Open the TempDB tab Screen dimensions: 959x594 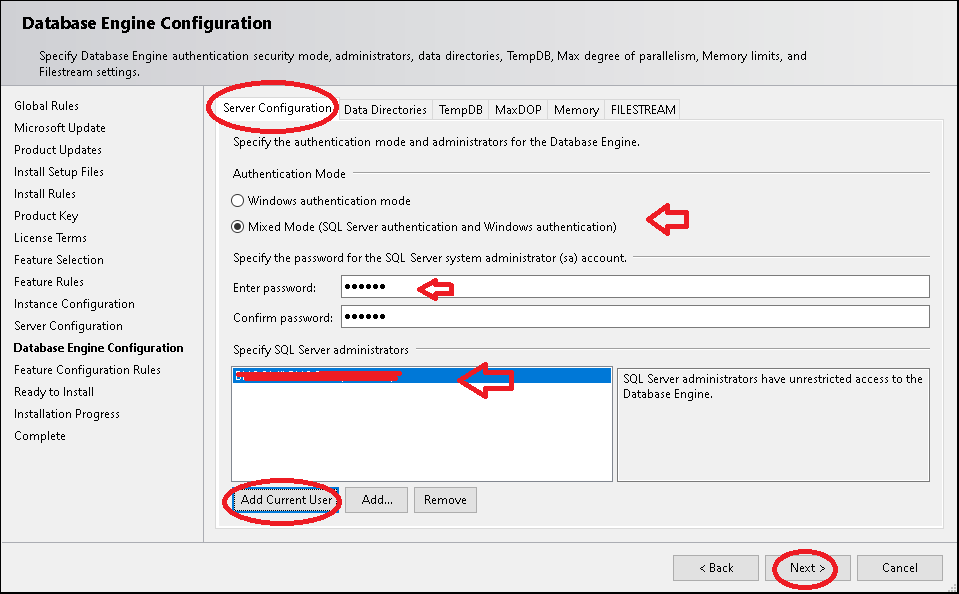(x=461, y=110)
